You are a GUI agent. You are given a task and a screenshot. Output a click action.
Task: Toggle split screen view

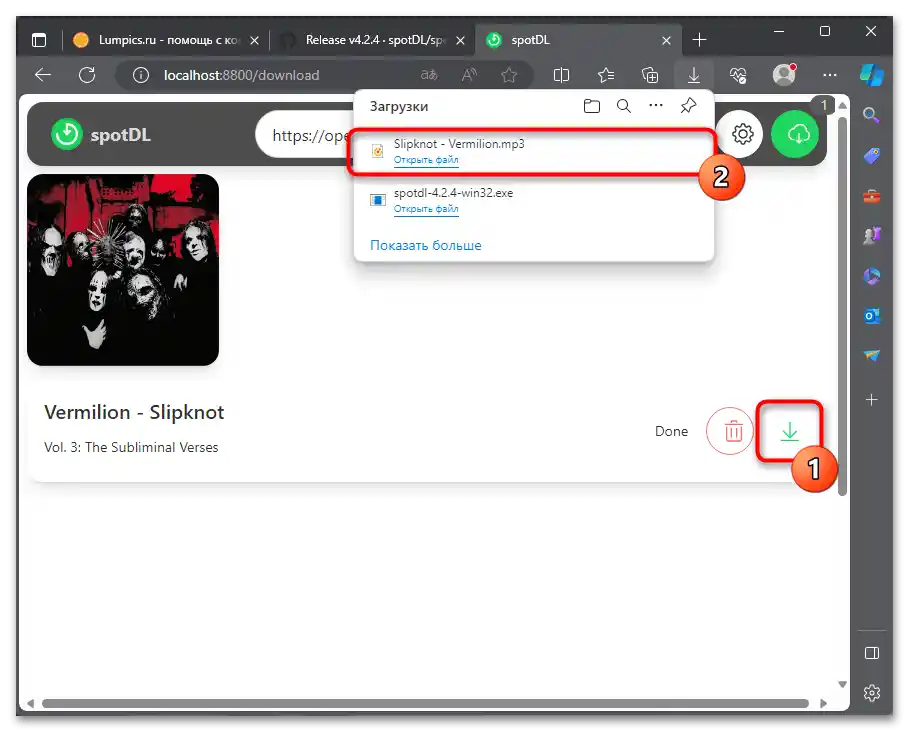coord(561,75)
